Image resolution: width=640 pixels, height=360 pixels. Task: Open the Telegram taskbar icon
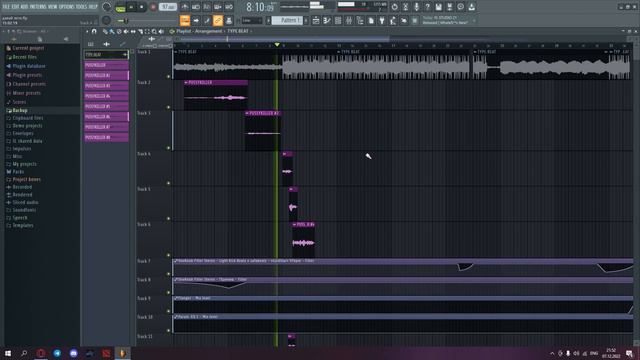click(x=57, y=353)
